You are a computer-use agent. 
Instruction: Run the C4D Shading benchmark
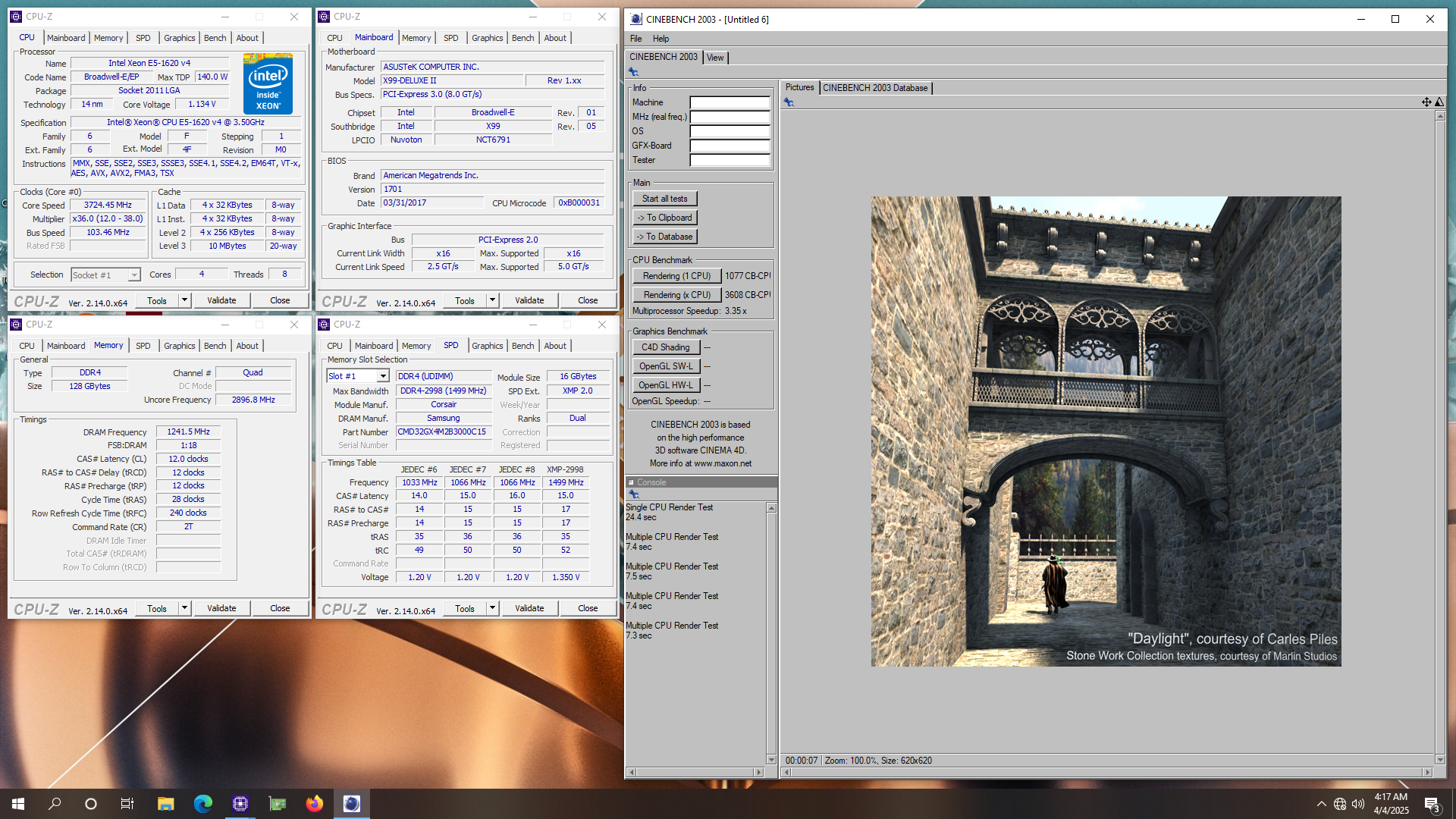pos(665,347)
